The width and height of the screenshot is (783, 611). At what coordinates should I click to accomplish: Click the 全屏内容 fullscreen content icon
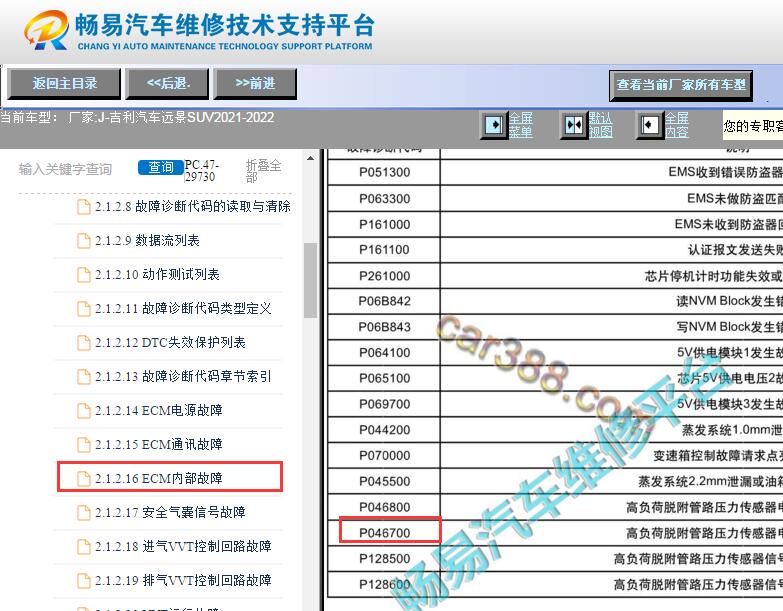pyautogui.click(x=649, y=124)
